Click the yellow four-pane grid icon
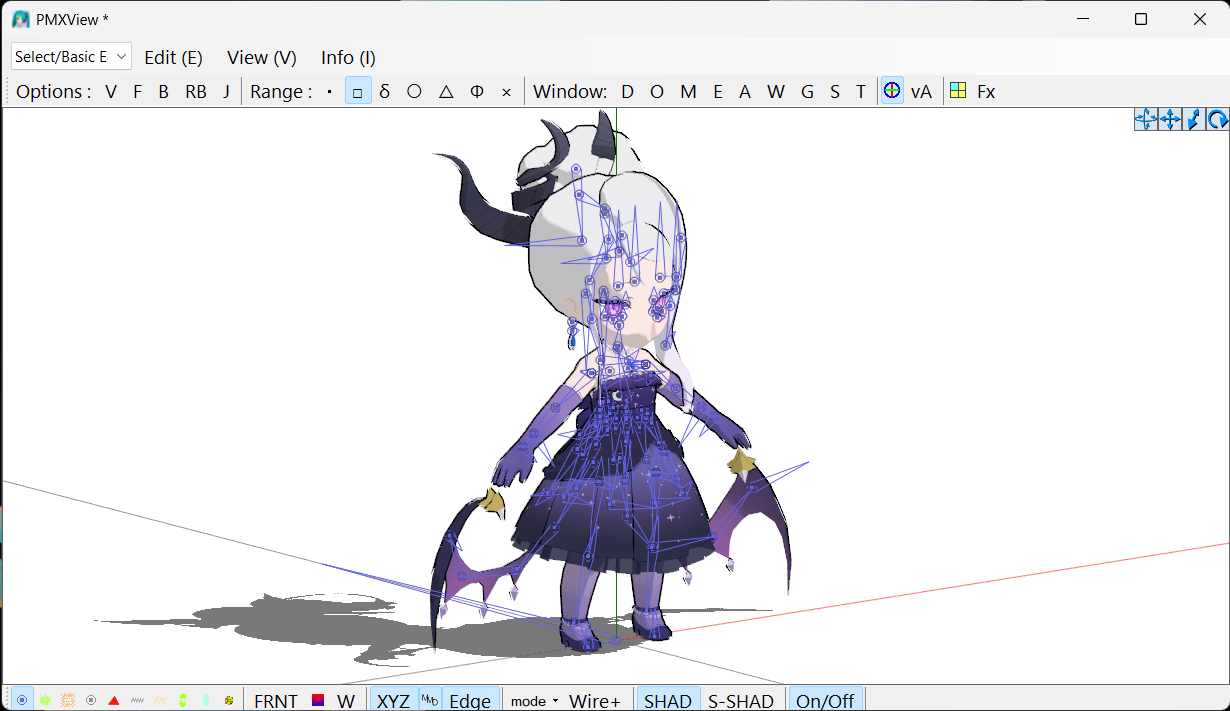Image resolution: width=1230 pixels, height=711 pixels. coord(958,91)
